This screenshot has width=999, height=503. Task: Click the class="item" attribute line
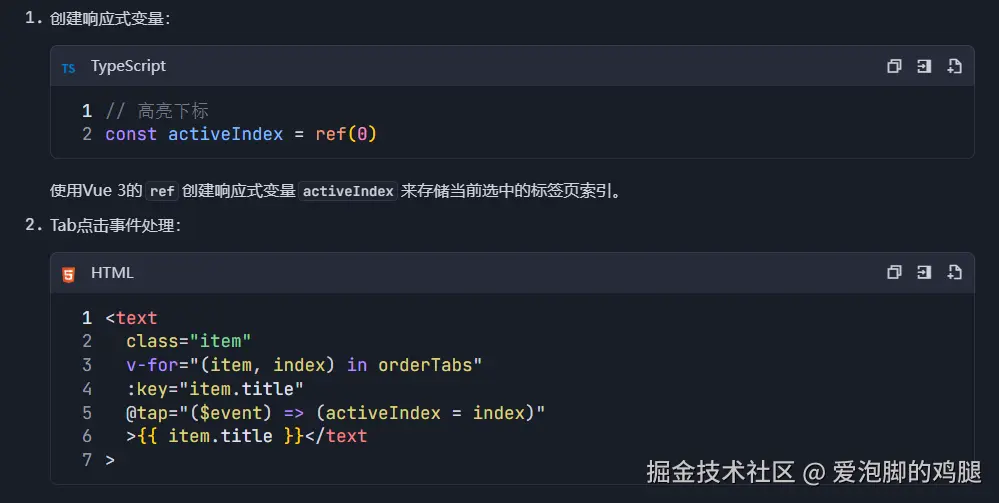(188, 342)
